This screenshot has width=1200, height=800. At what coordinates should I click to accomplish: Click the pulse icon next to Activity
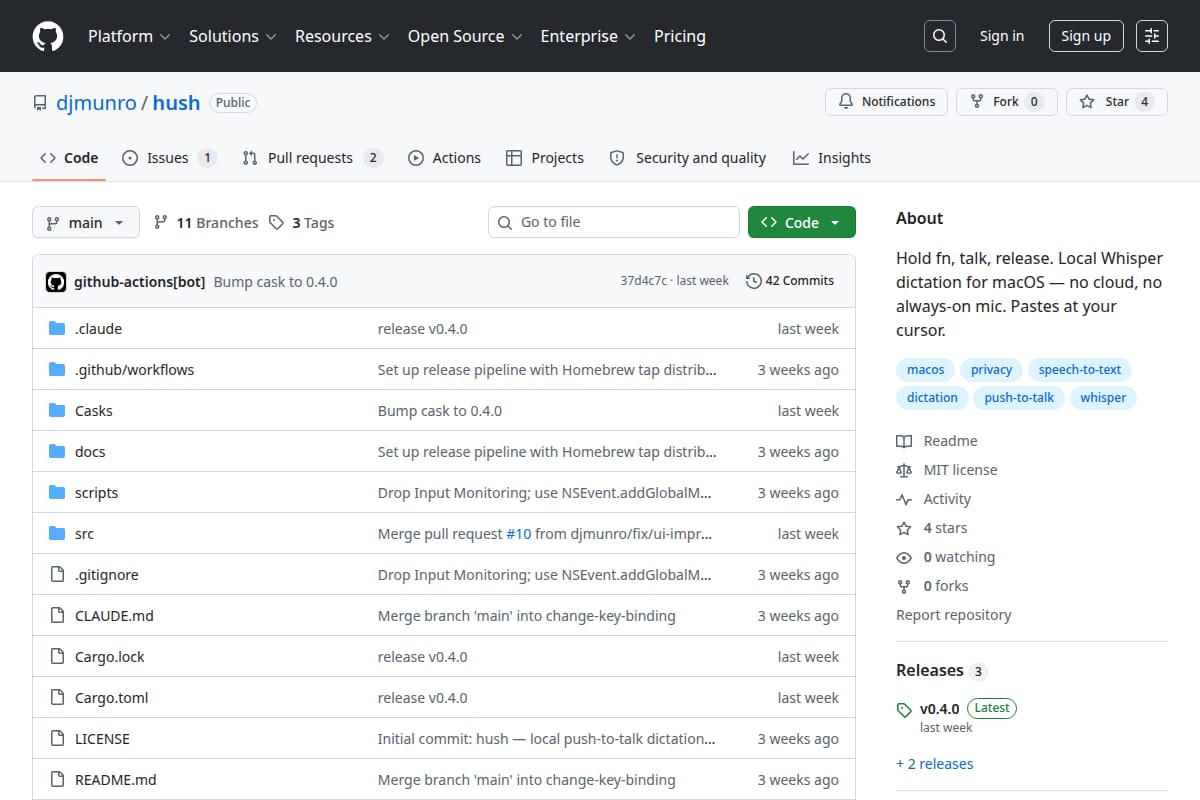[x=904, y=499]
